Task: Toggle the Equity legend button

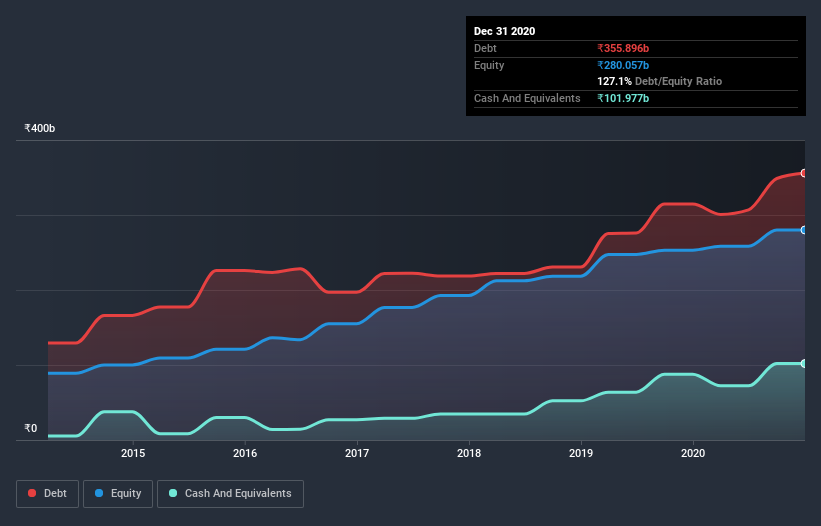Action: pos(118,494)
